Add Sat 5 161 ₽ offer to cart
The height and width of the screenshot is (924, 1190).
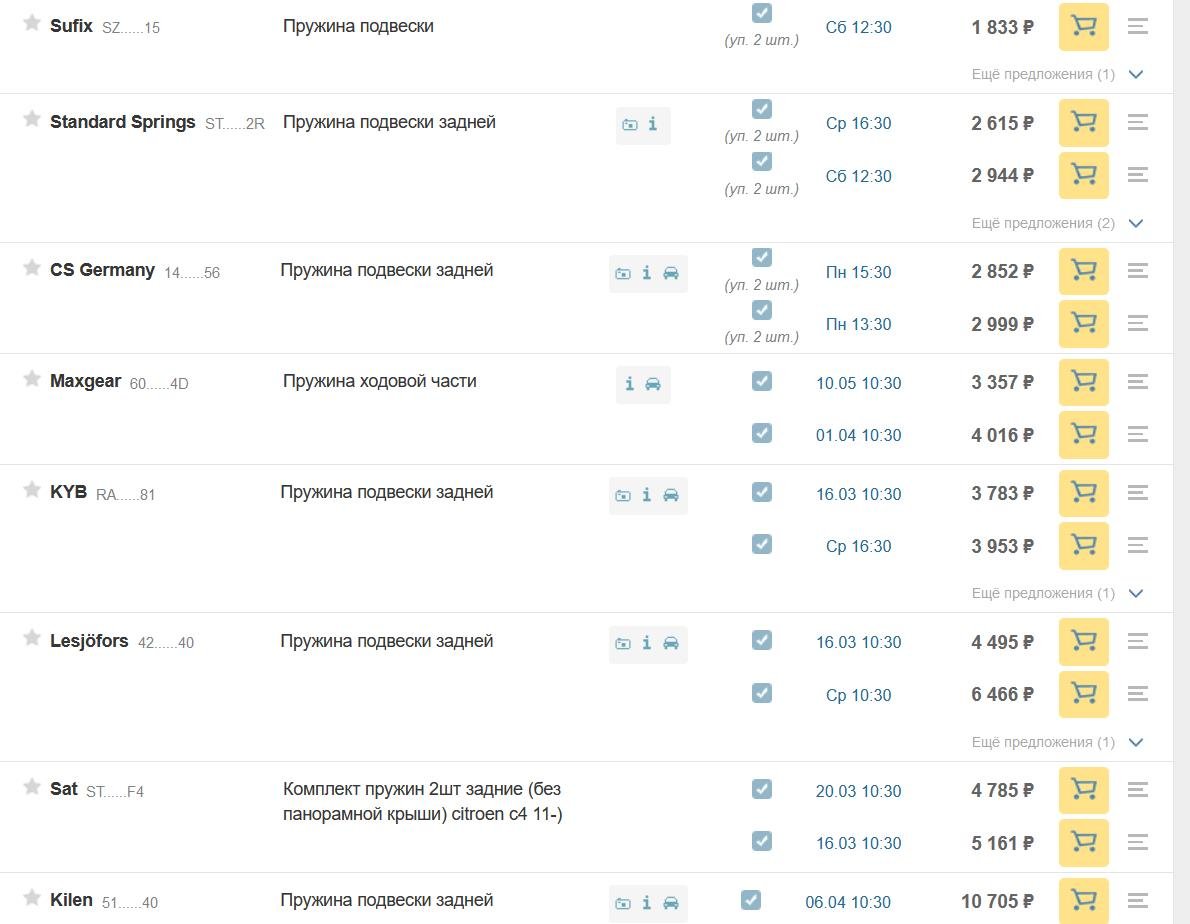tap(1083, 843)
